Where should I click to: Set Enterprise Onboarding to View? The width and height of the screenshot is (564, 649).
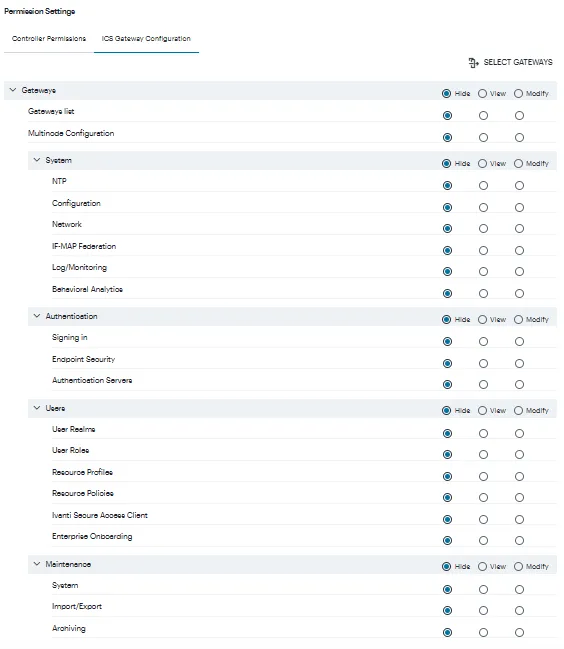tap(483, 541)
